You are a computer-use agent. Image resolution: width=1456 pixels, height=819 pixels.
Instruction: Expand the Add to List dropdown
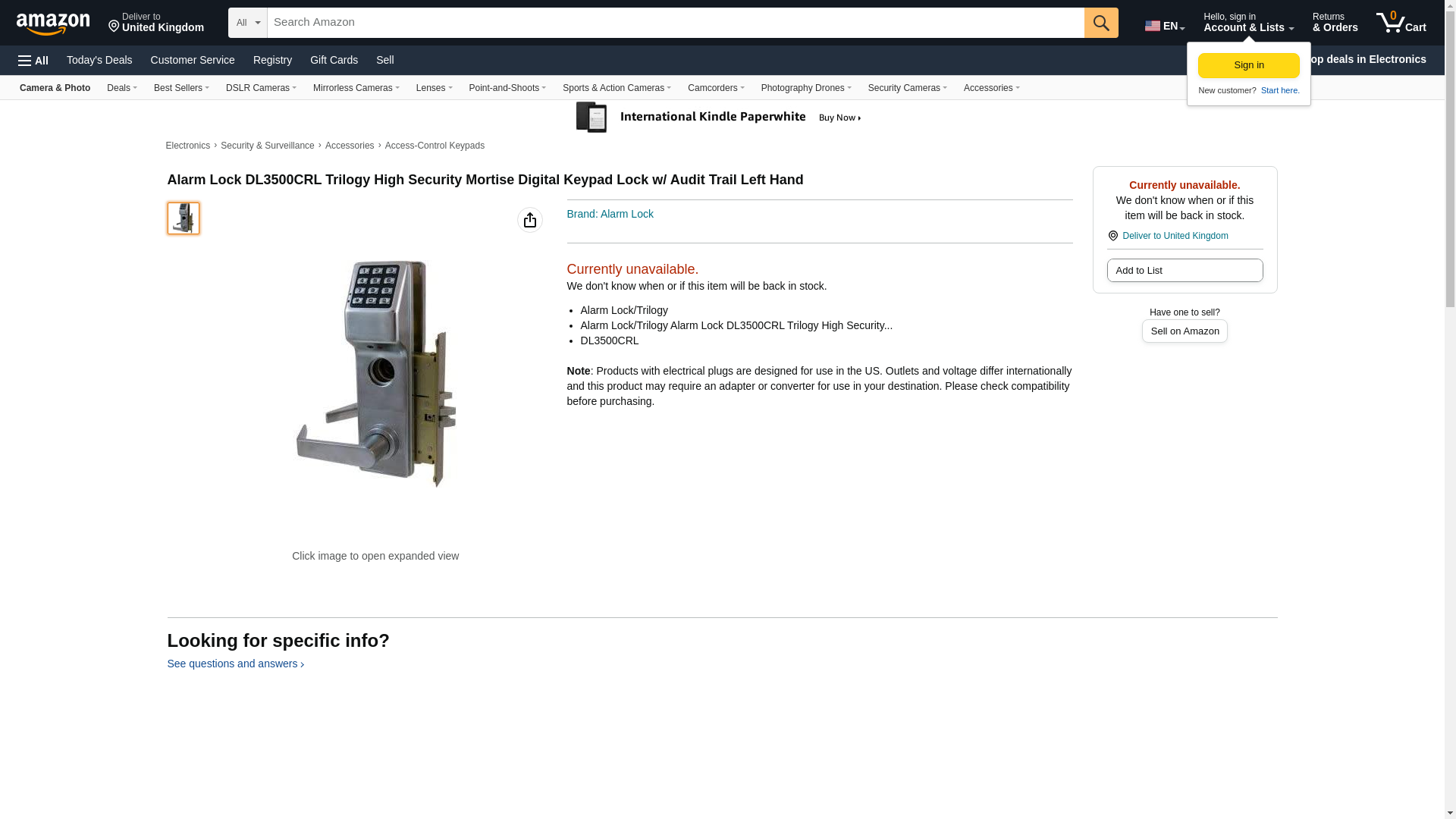pos(1185,271)
